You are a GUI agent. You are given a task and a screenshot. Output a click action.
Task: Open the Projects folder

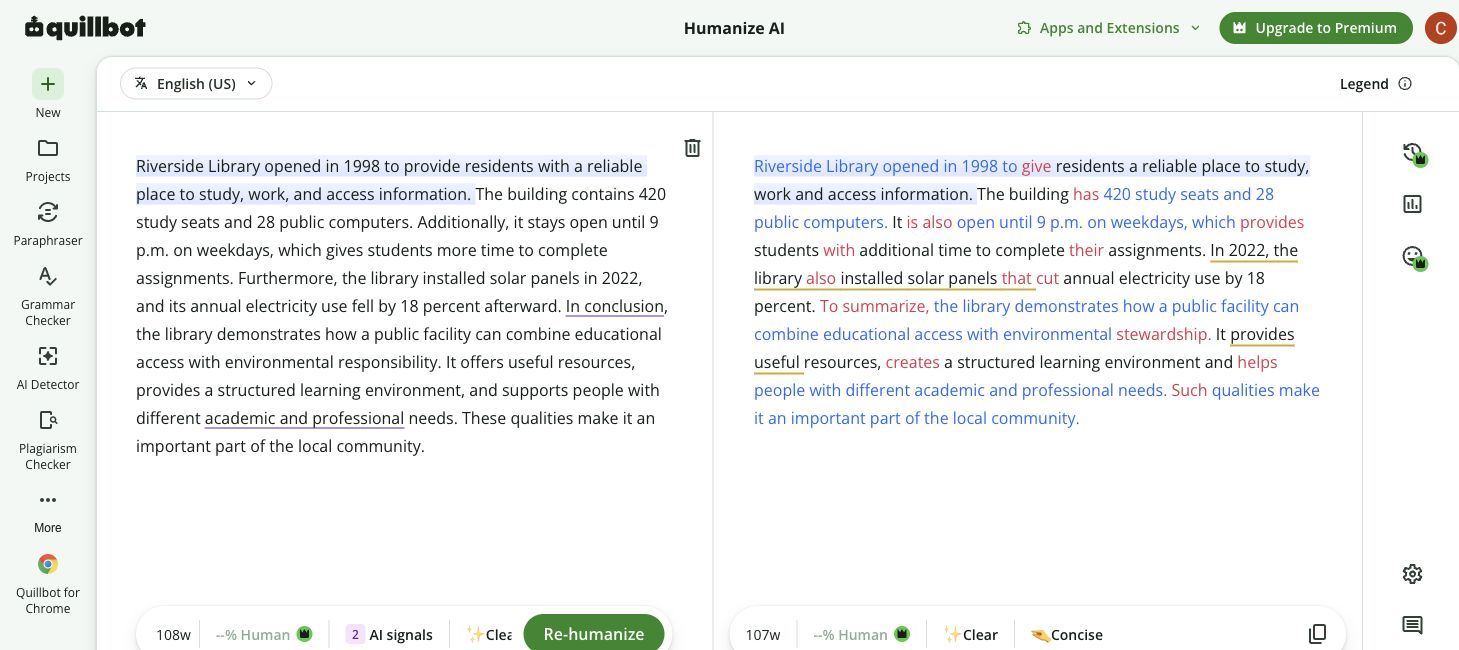pos(48,160)
